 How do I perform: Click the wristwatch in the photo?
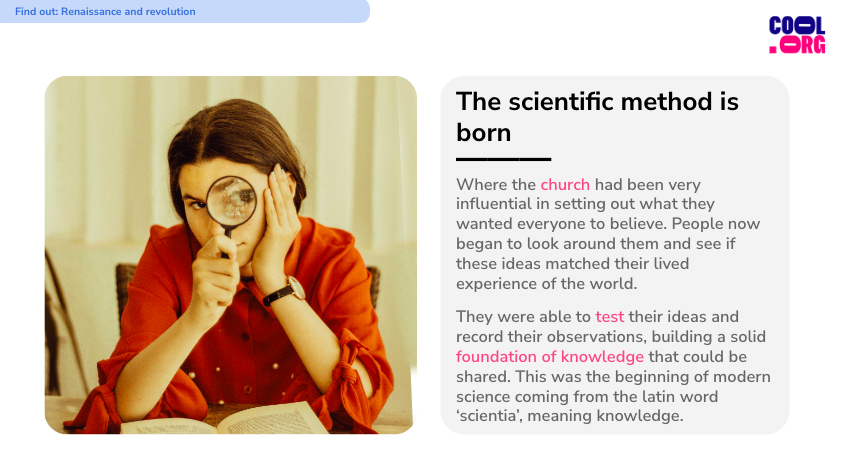(x=285, y=291)
